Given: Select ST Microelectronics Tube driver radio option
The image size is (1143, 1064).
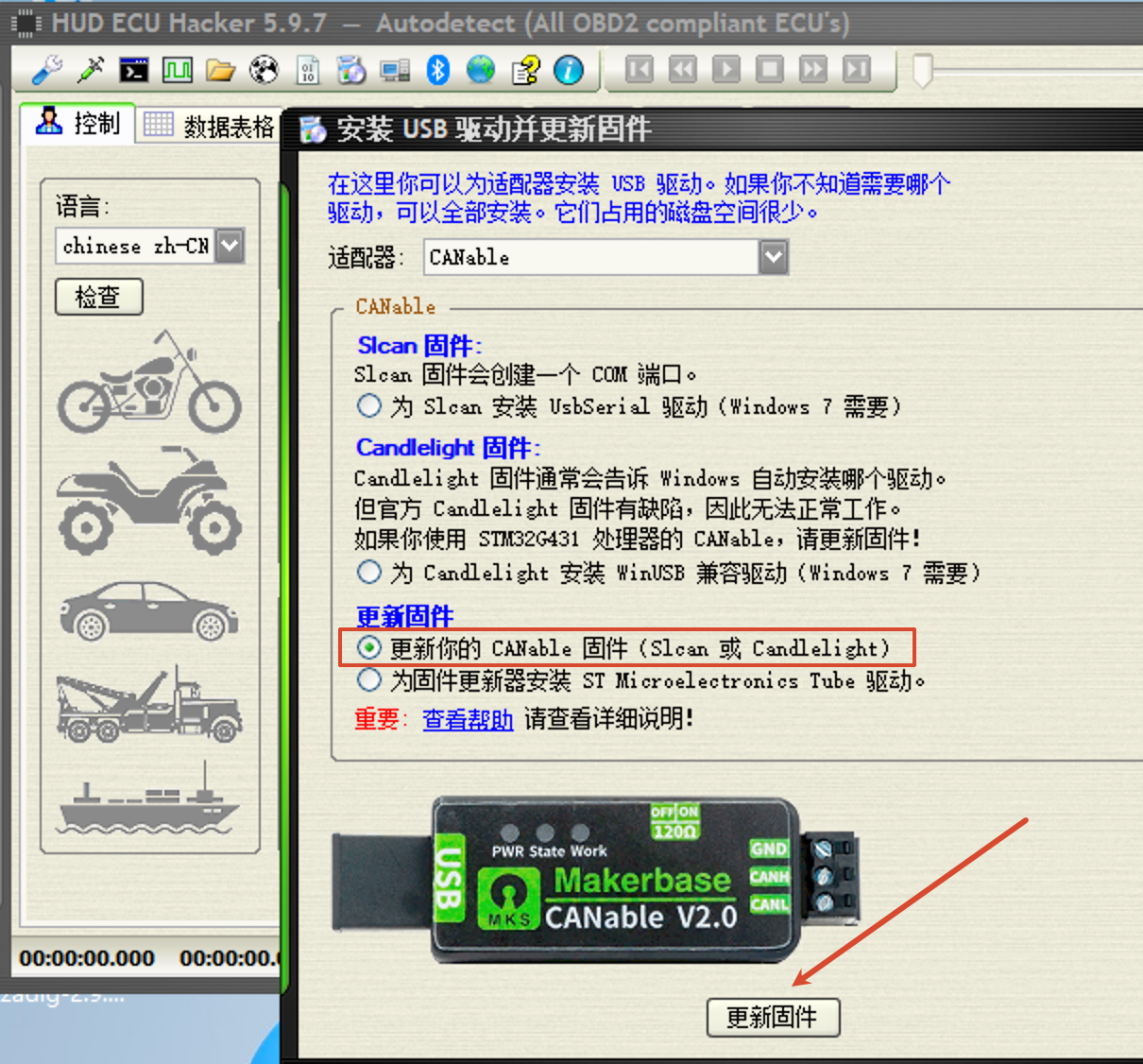Looking at the screenshot, I should pos(369,679).
